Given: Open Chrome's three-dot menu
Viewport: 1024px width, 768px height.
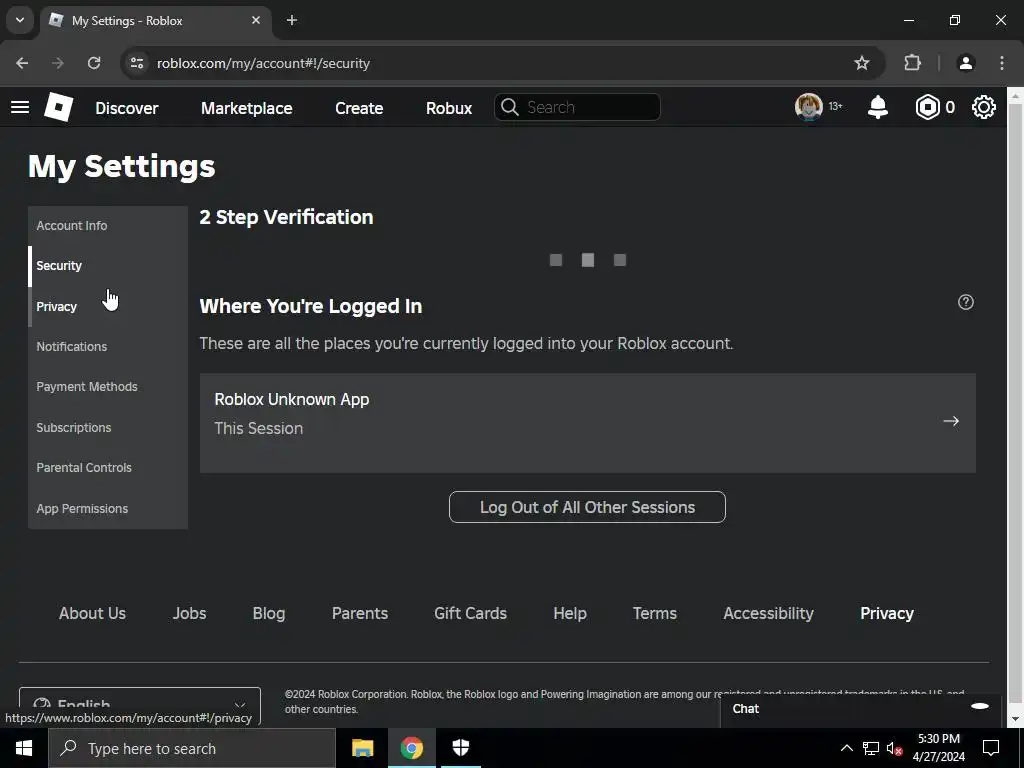Looking at the screenshot, I should [1002, 63].
